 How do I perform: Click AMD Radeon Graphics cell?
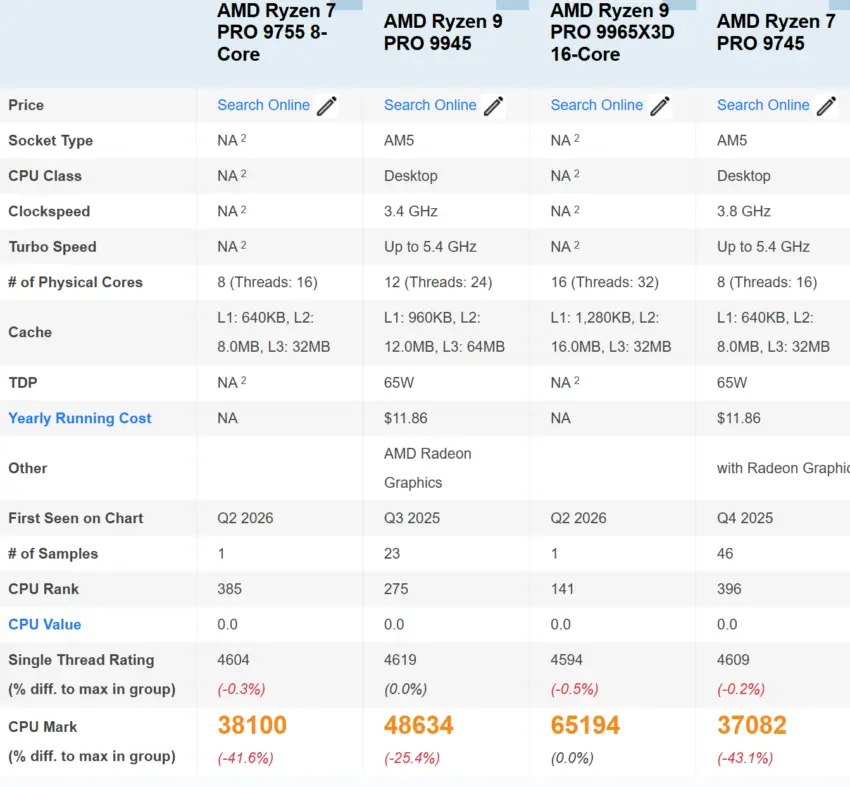click(428, 468)
